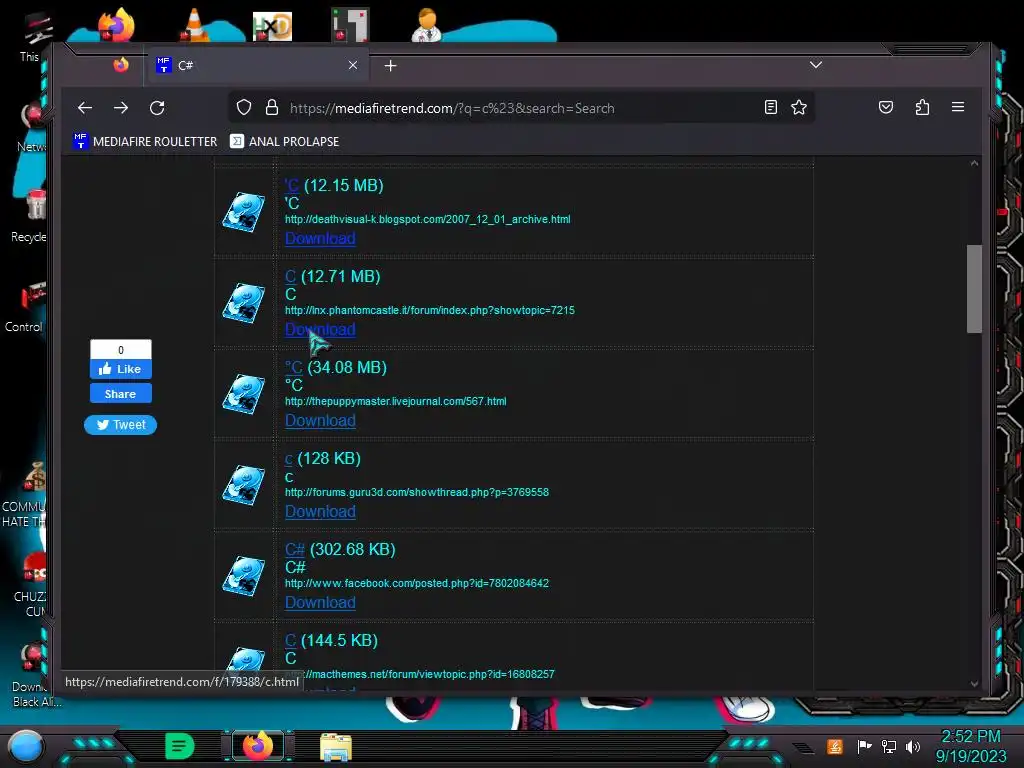Click the network tray icon
This screenshot has width=1024, height=768.
click(x=888, y=746)
